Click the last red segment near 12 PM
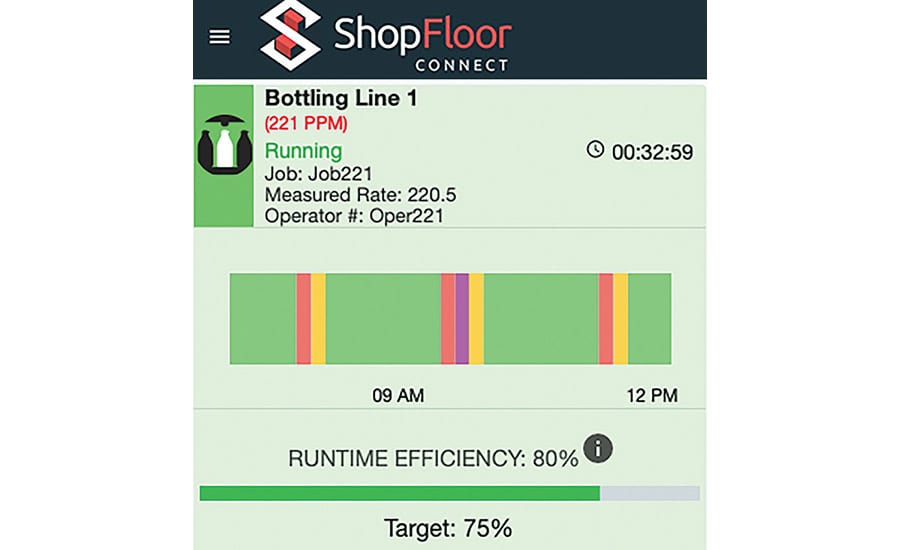 606,319
